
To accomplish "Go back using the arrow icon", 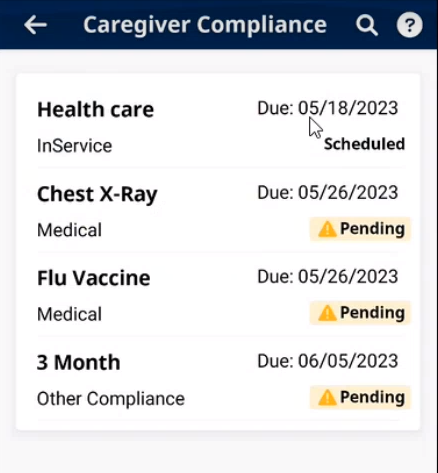I will tap(35, 25).
